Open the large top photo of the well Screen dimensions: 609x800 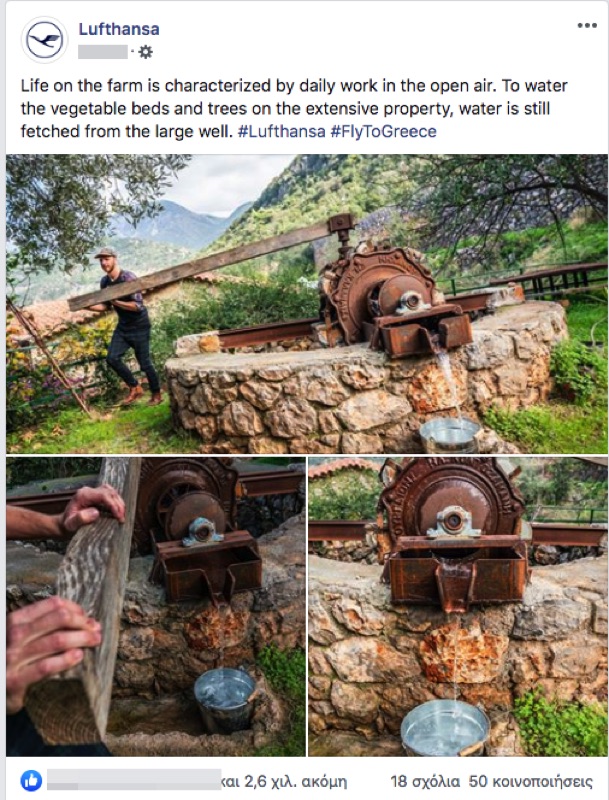point(307,304)
